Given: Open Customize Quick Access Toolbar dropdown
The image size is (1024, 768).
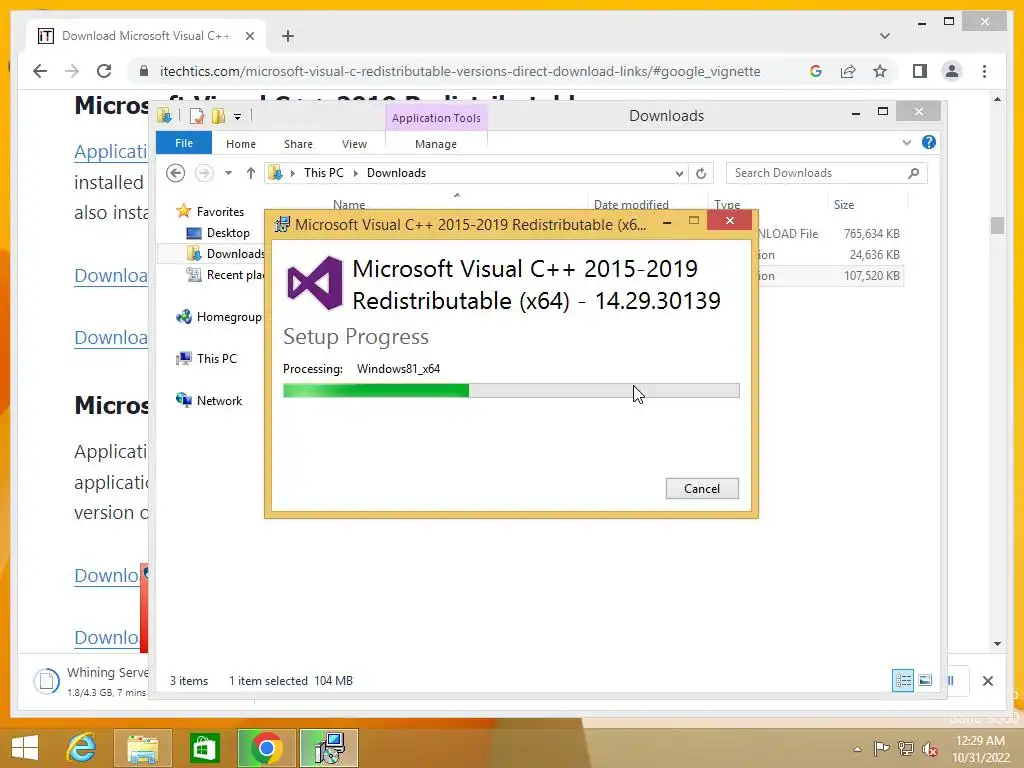Looking at the screenshot, I should pos(238,117).
